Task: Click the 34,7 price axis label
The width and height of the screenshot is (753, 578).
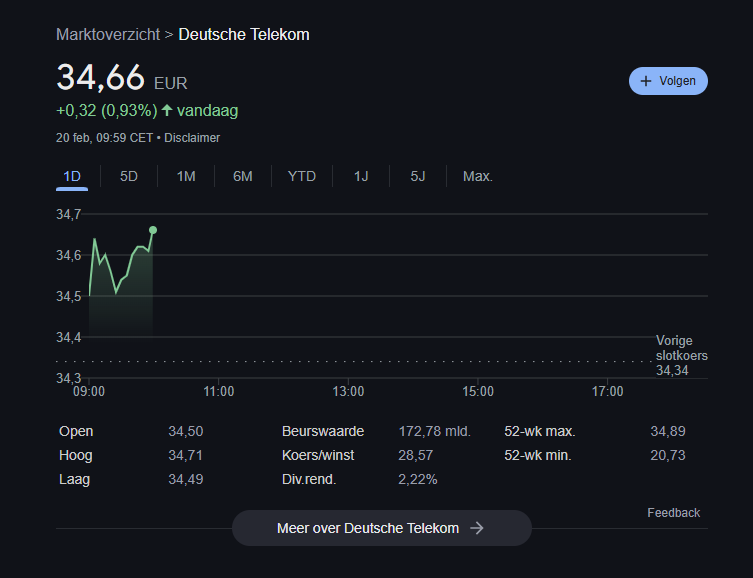Action: (69, 215)
